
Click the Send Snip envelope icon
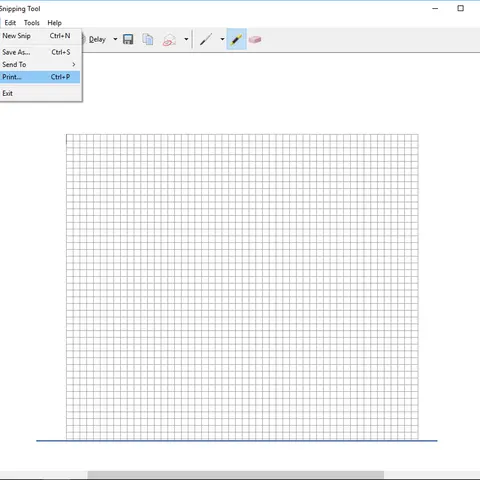click(169, 40)
